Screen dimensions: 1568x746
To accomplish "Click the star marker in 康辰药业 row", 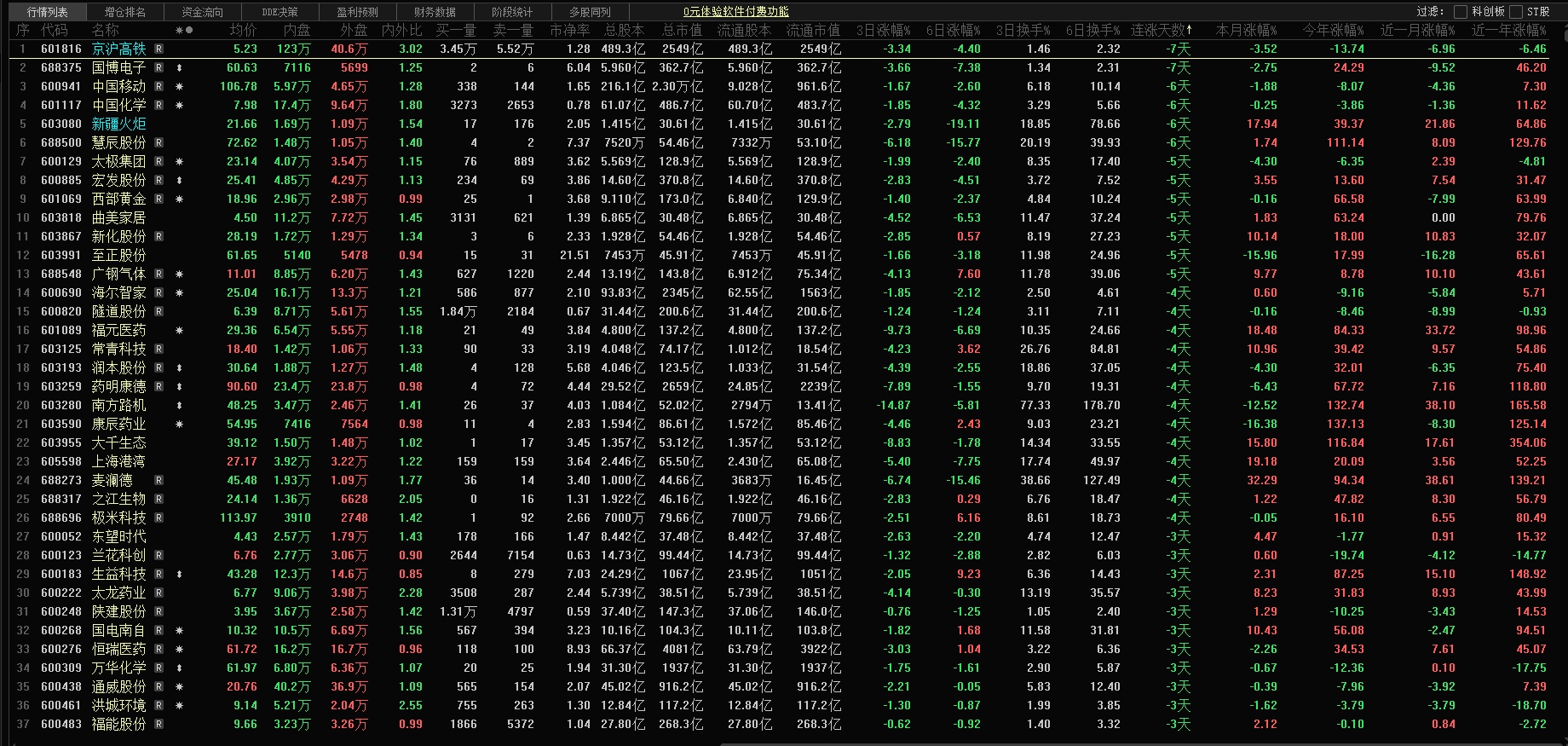I will pos(179,425).
